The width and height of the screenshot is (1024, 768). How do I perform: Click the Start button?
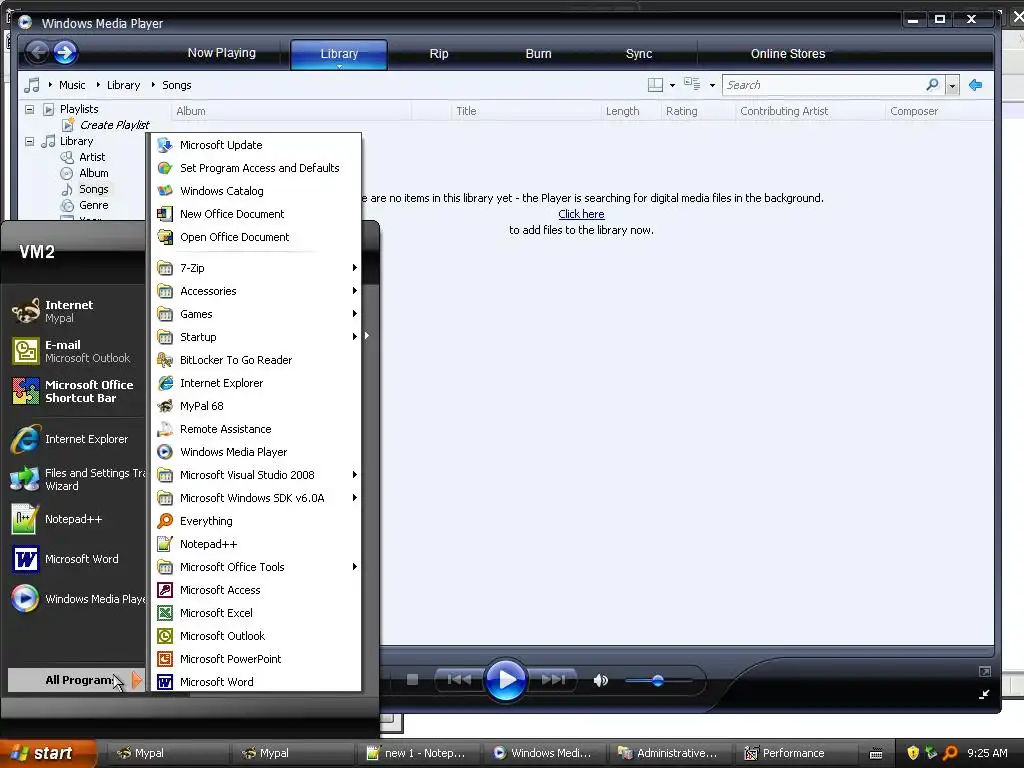coord(46,753)
